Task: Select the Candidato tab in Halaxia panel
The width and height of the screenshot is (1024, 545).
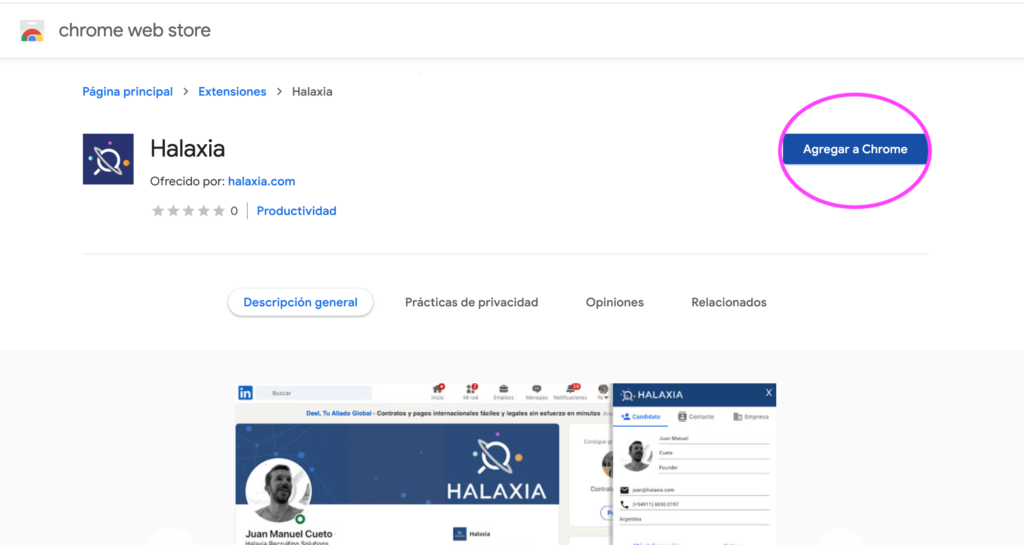Action: [x=641, y=416]
